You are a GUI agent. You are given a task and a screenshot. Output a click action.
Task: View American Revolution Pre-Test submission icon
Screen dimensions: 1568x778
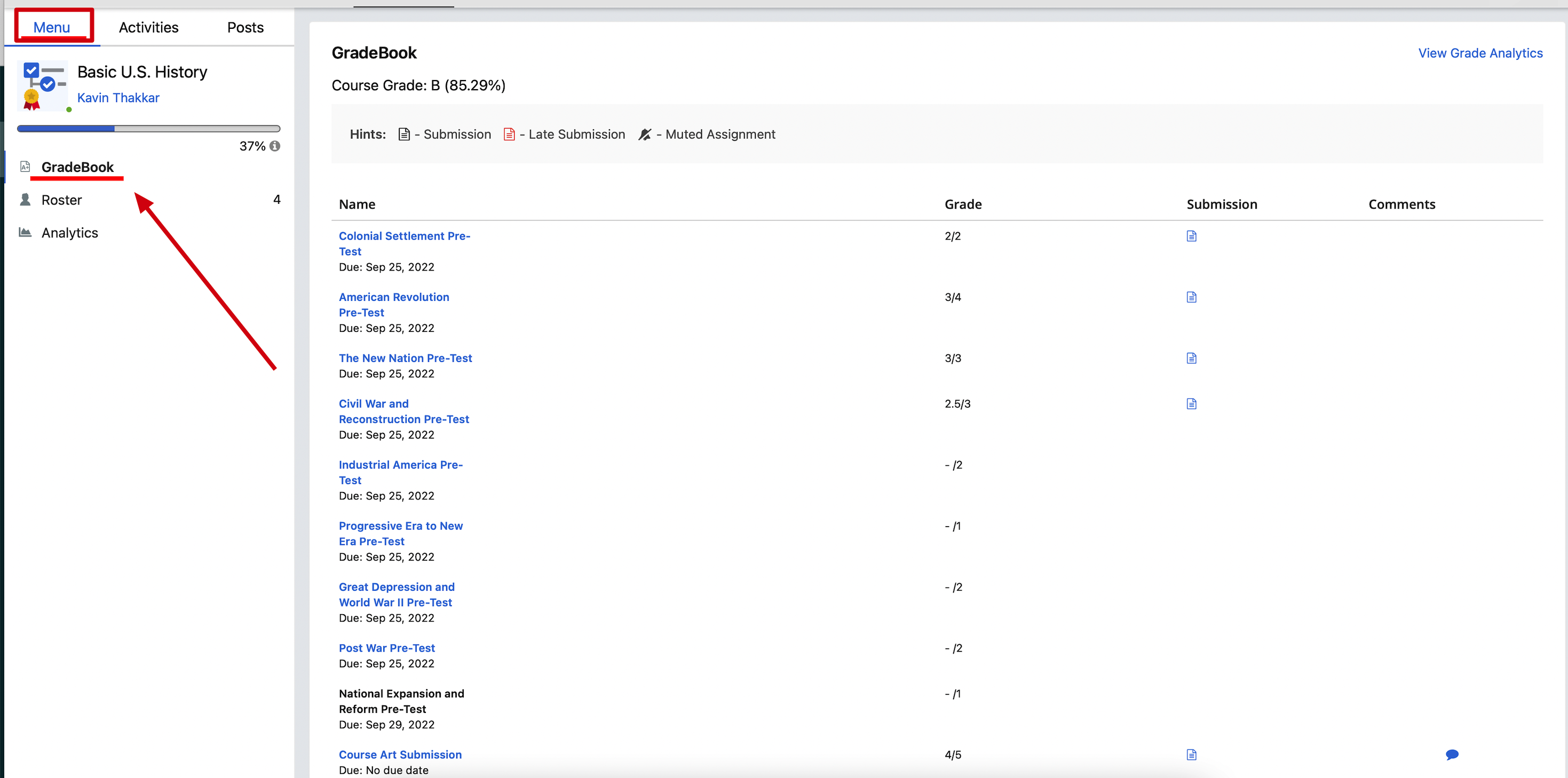[1191, 297]
